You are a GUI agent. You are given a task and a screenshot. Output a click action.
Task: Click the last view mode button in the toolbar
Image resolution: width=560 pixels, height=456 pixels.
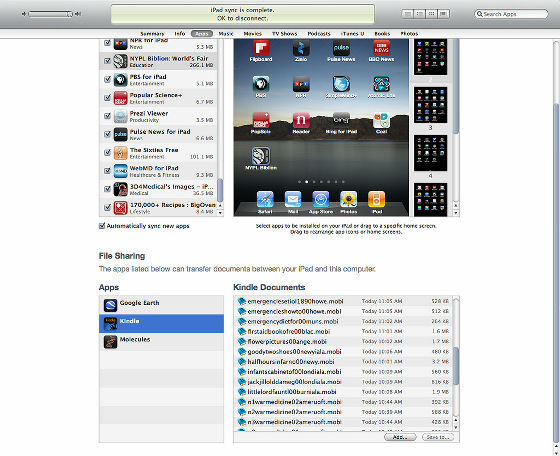[x=443, y=14]
